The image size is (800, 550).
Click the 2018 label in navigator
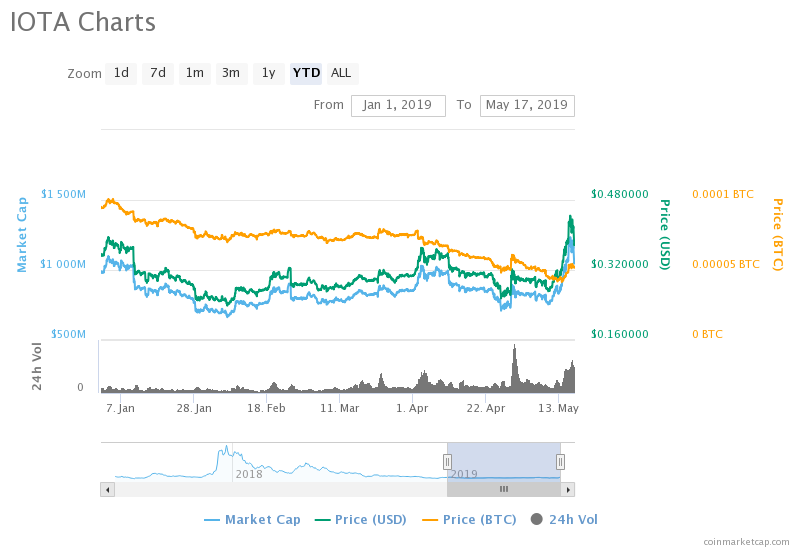pos(249,474)
